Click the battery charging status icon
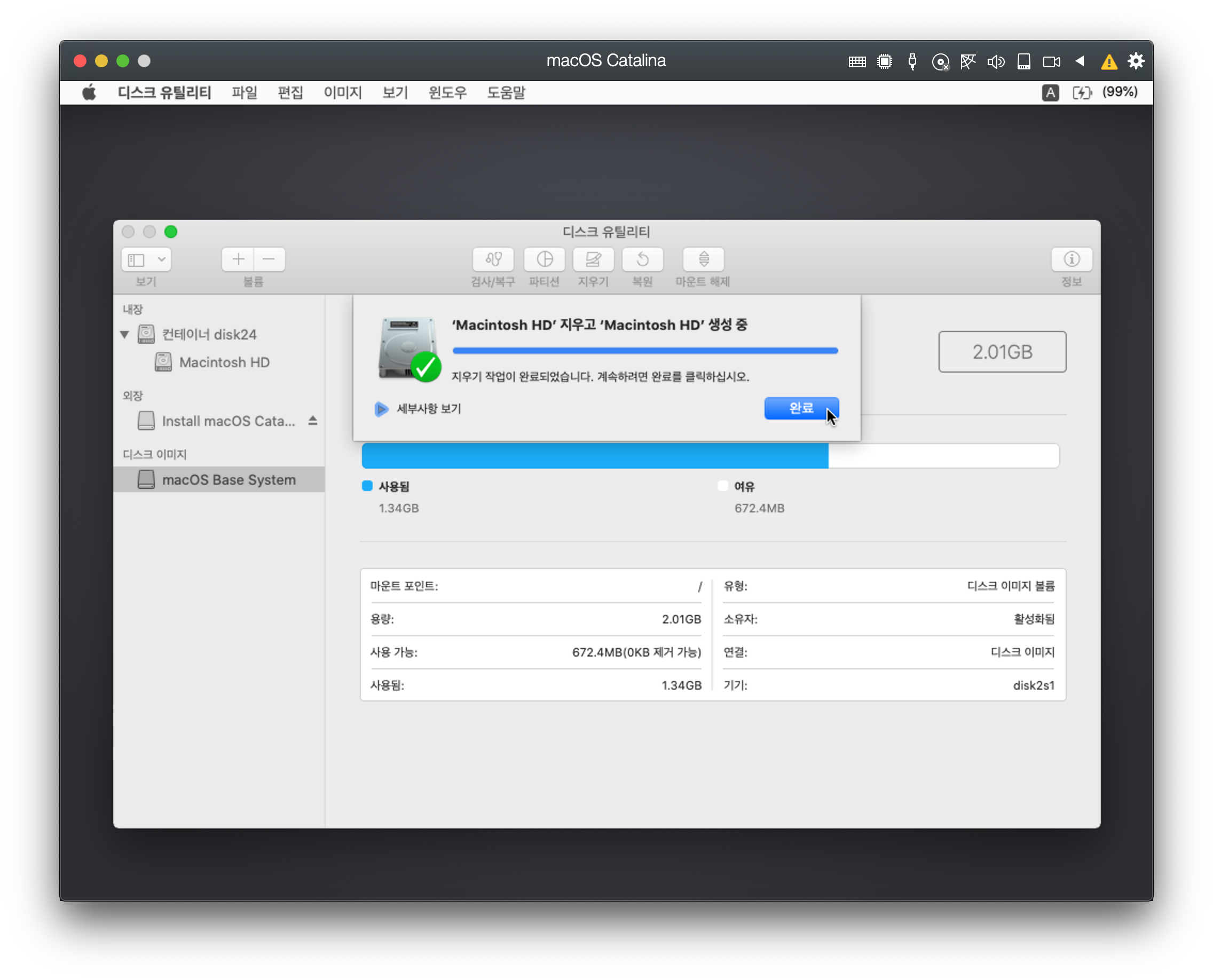 click(1083, 92)
